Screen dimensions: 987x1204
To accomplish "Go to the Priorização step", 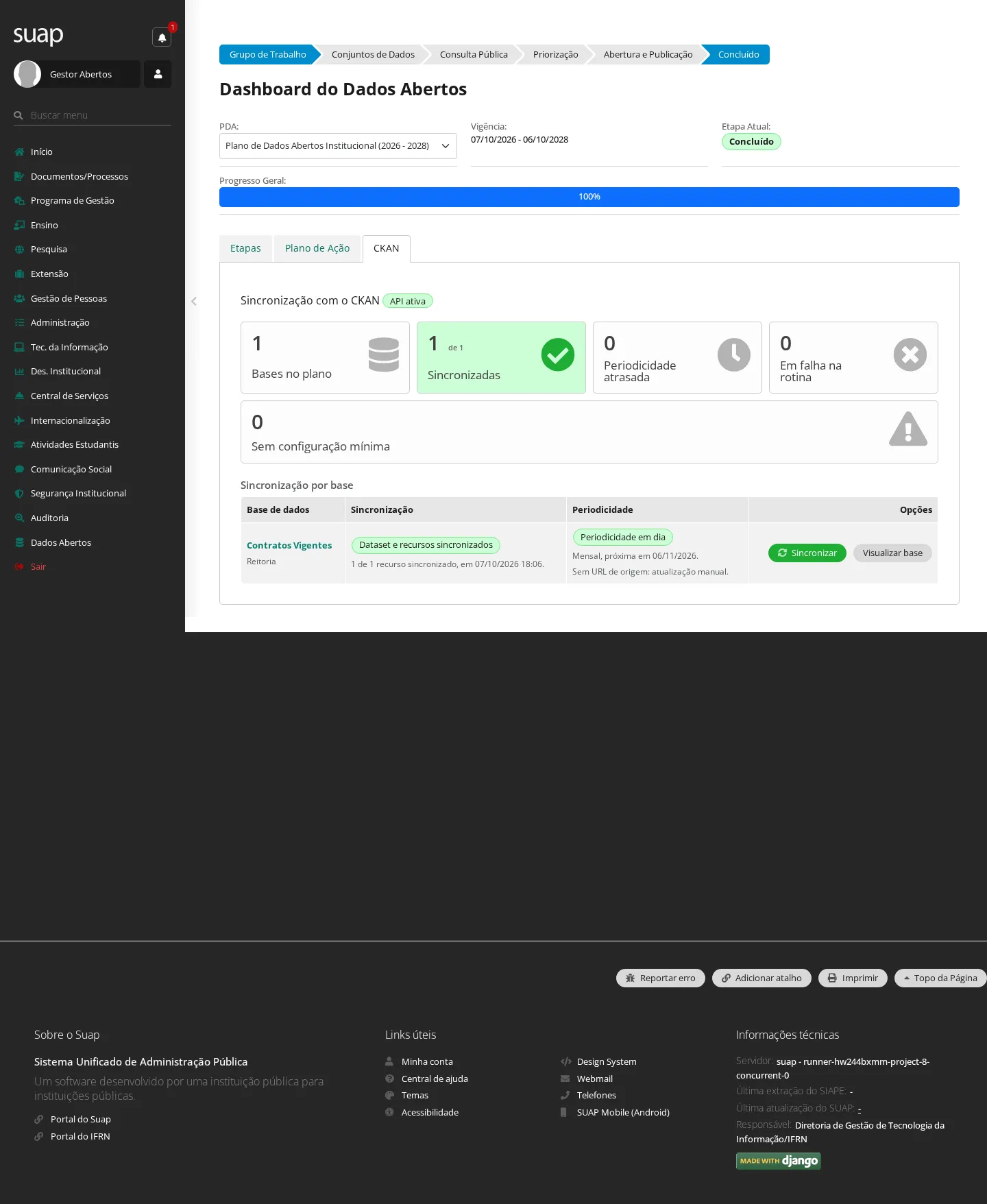I will point(555,54).
